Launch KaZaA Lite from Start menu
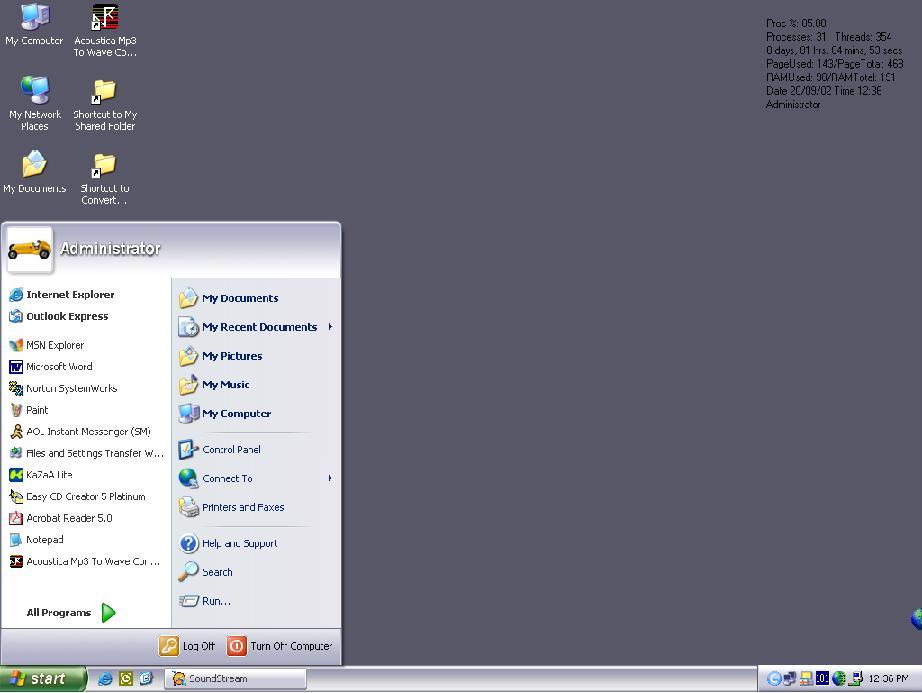This screenshot has height=693, width=922. pos(49,475)
